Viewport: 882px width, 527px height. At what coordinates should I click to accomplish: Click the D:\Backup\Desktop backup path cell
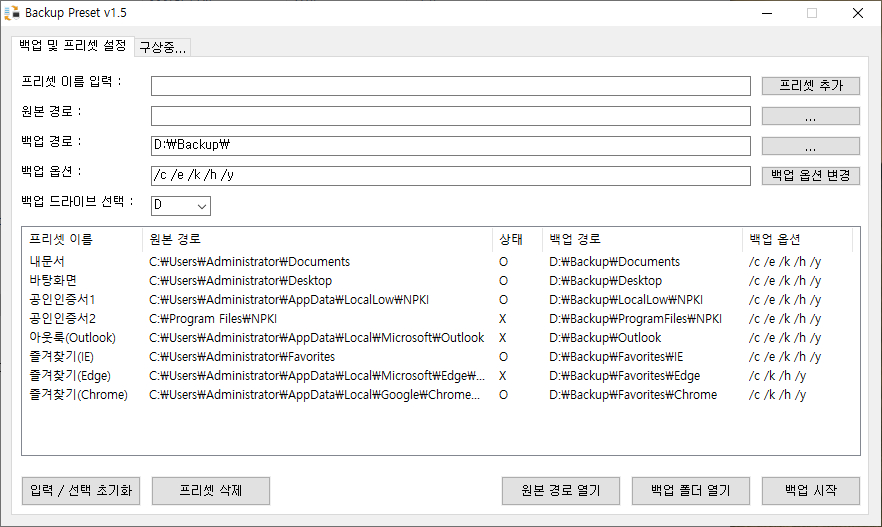(605, 281)
